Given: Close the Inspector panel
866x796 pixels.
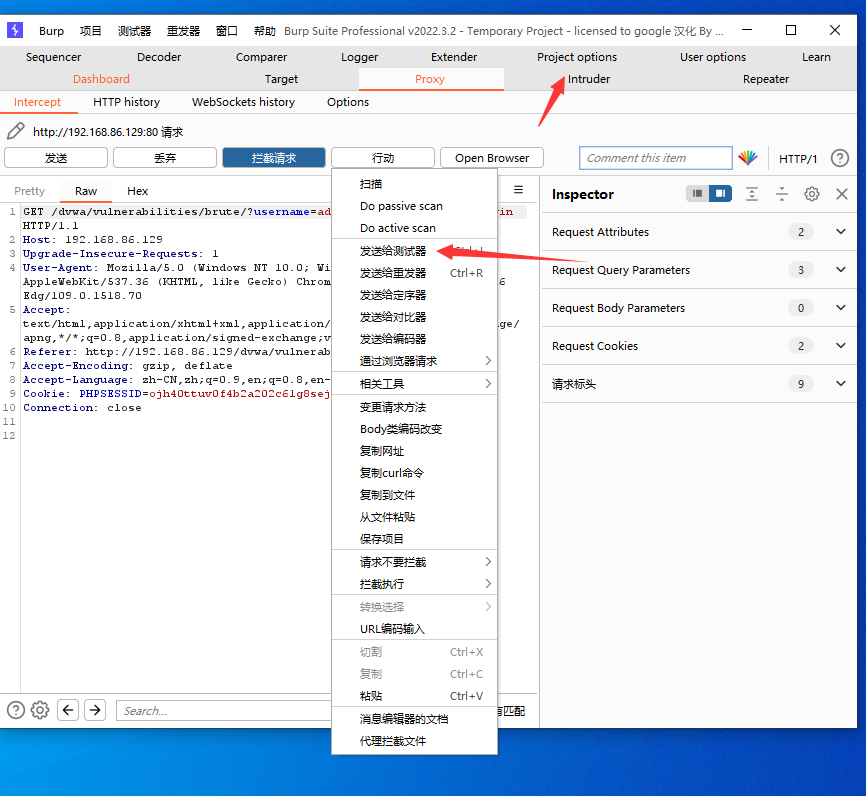Looking at the screenshot, I should coord(842,194).
